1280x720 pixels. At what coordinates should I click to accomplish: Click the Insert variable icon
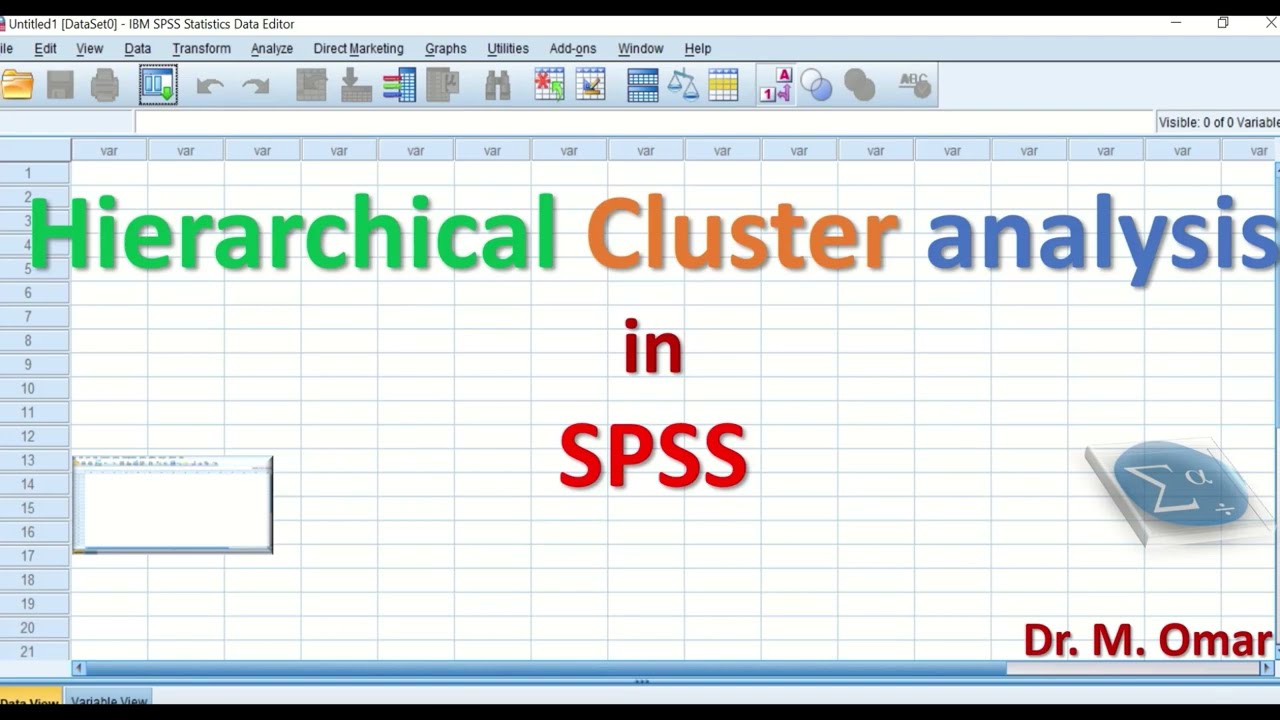click(x=590, y=86)
